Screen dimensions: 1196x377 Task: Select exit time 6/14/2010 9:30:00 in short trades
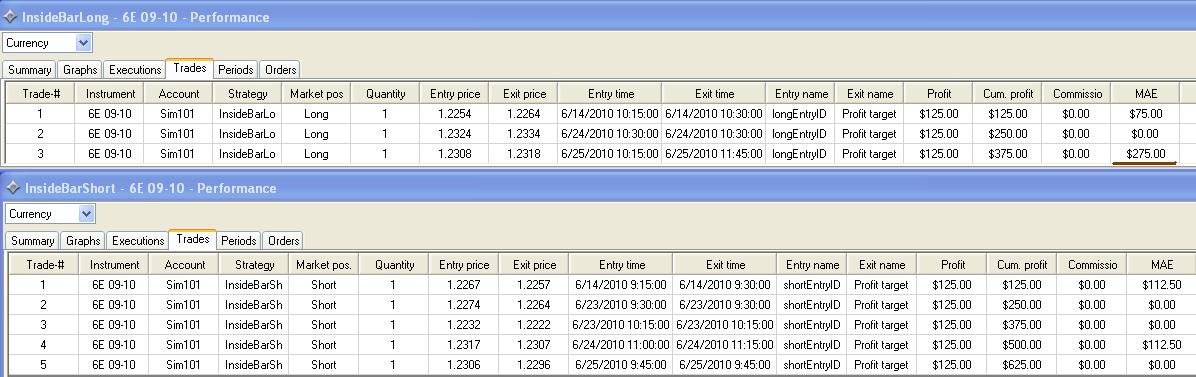[x=725, y=285]
